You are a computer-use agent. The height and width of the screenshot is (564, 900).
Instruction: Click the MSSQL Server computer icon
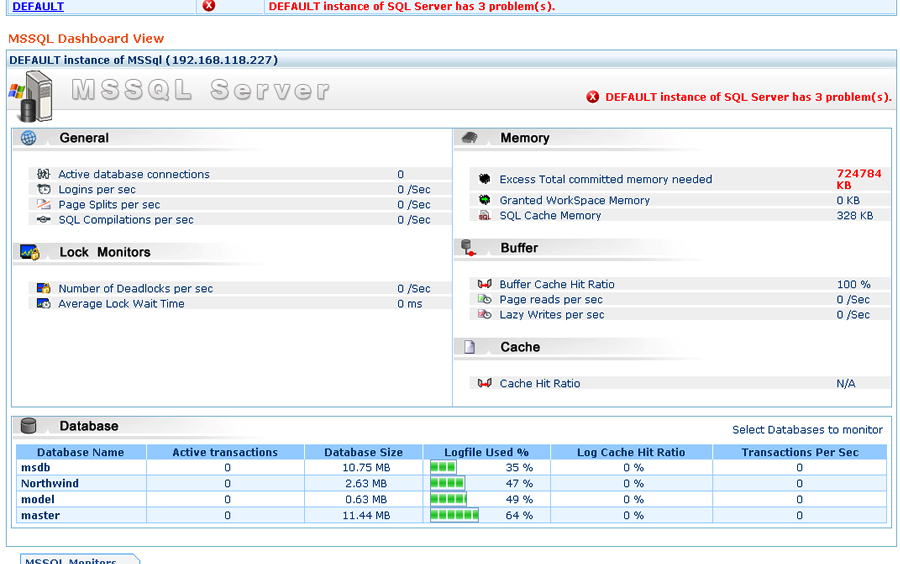31,96
